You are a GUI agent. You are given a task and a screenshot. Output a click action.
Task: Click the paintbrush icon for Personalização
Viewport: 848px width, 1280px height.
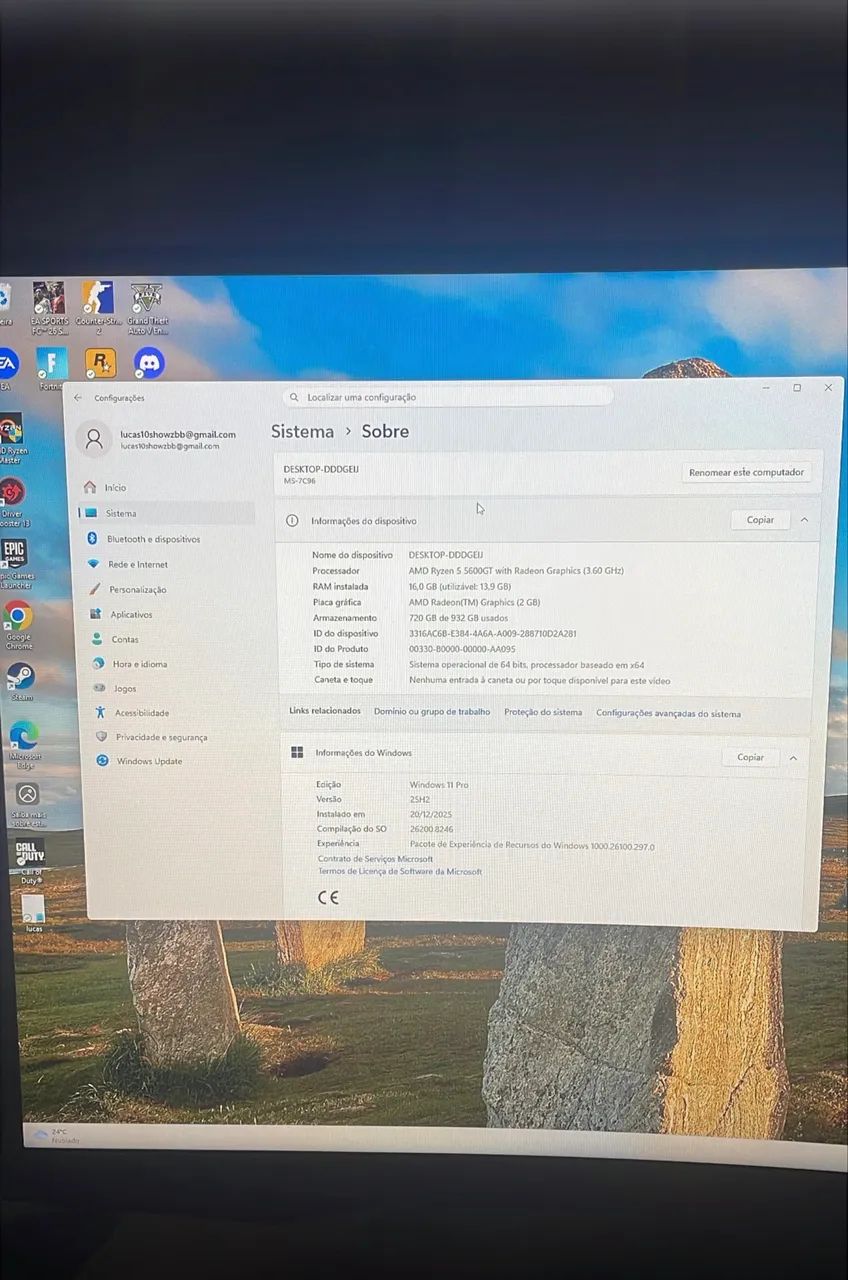(x=94, y=589)
